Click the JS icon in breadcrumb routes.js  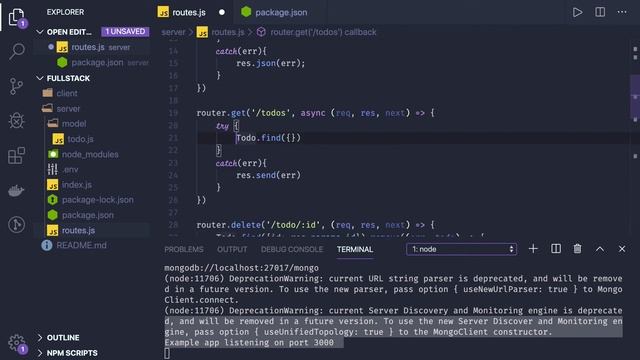pyautogui.click(x=202, y=32)
